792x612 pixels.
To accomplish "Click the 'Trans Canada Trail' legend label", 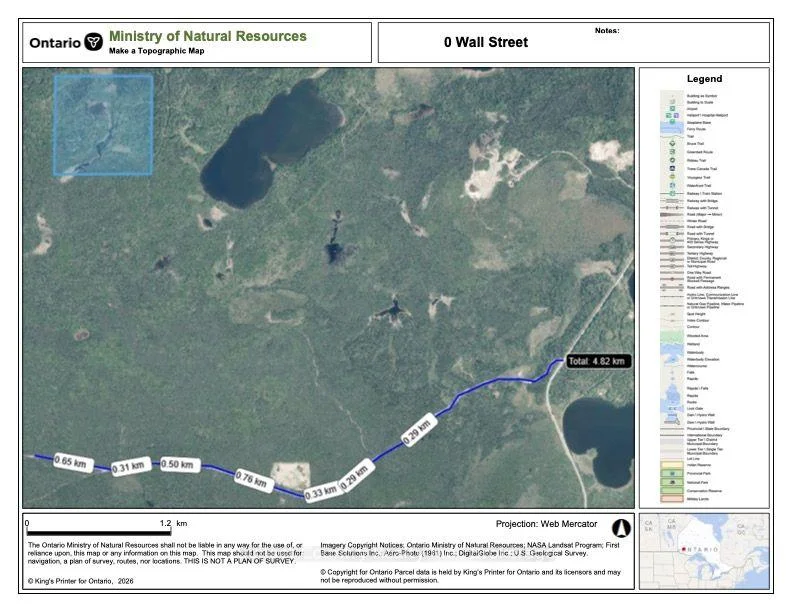I will 702,169.
